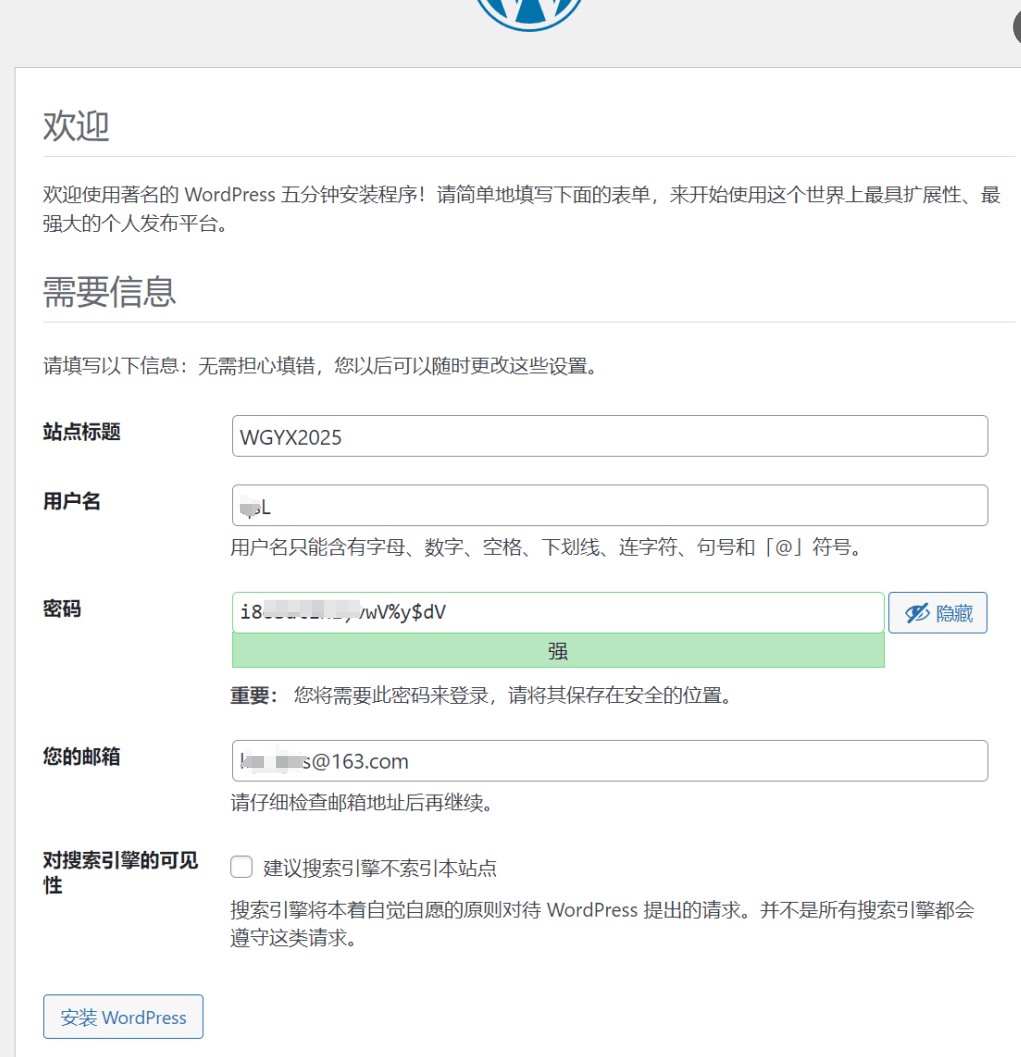Viewport: 1021px width, 1057px height.
Task: Click the 安装 WordPress button
Action: point(123,1017)
